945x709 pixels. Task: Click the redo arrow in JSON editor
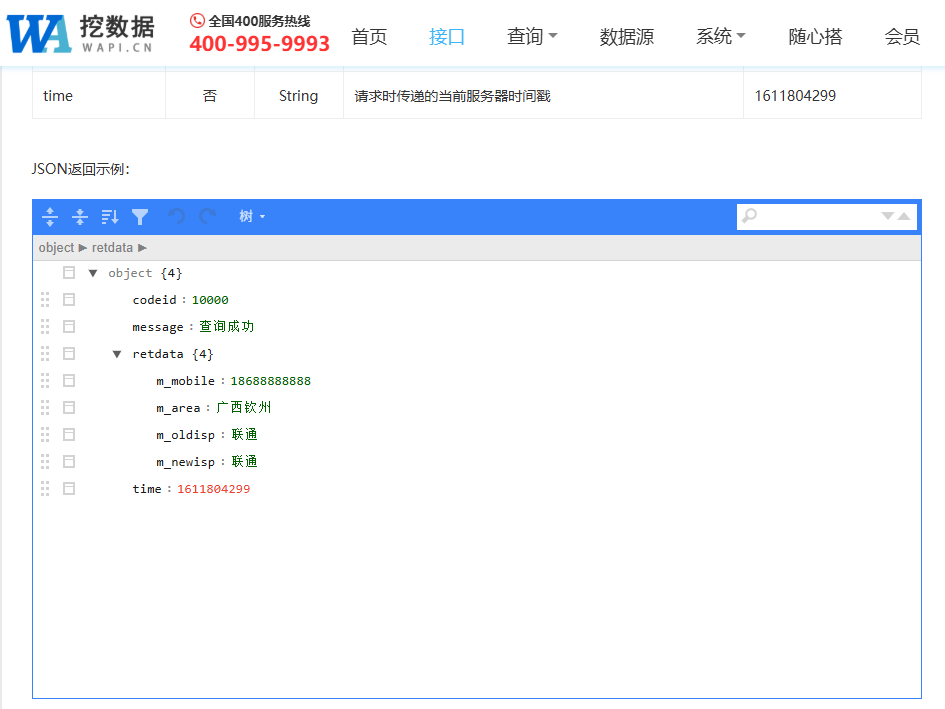click(x=207, y=216)
